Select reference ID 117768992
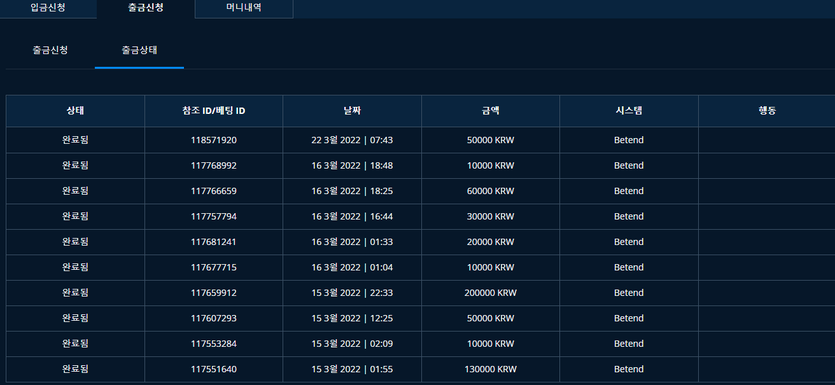835x385 pixels. click(x=214, y=166)
